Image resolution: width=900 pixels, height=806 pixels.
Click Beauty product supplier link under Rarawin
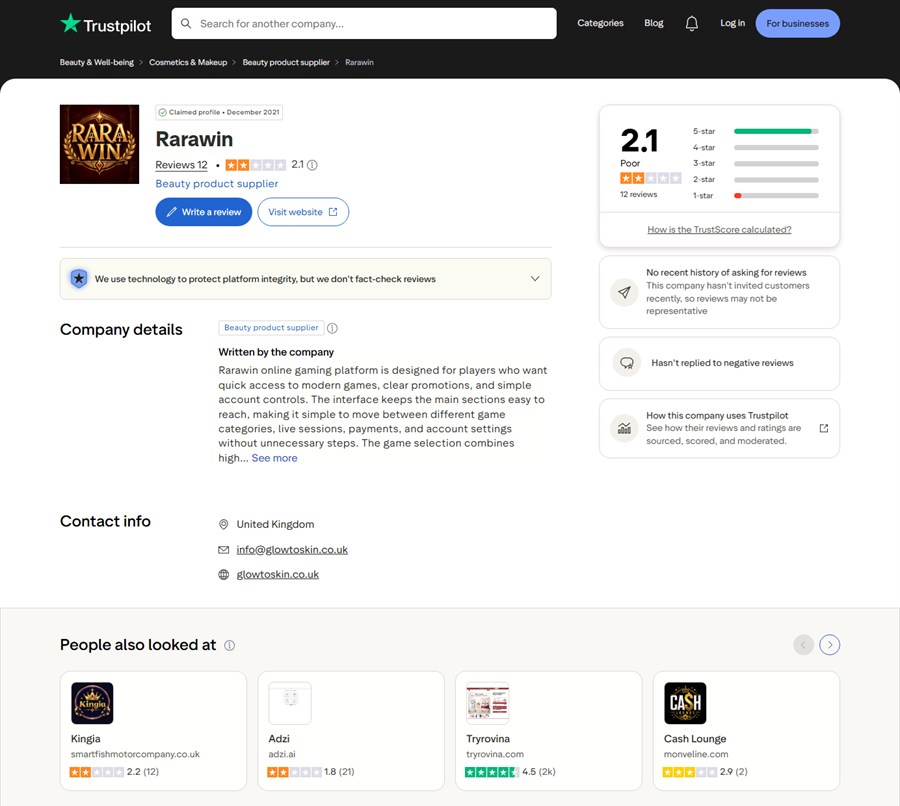216,184
